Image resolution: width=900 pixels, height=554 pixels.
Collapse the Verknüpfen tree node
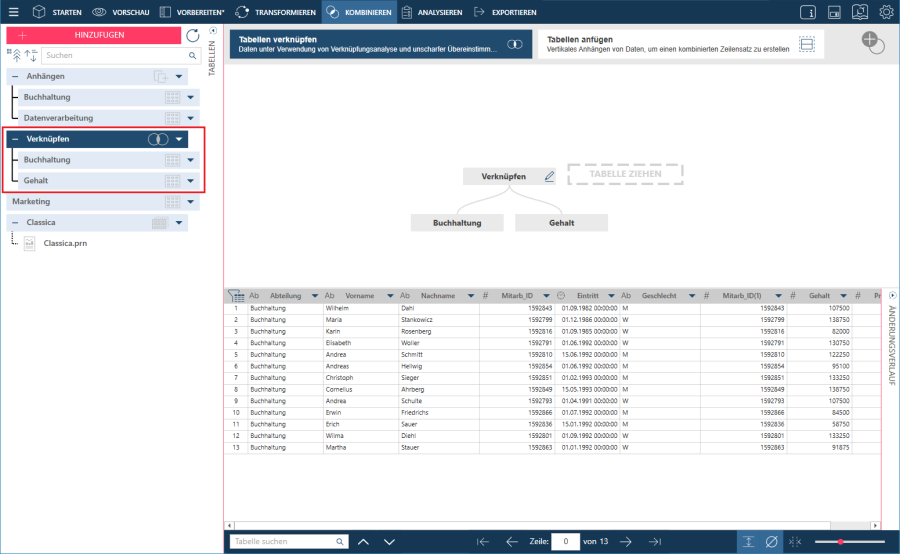(x=15, y=139)
